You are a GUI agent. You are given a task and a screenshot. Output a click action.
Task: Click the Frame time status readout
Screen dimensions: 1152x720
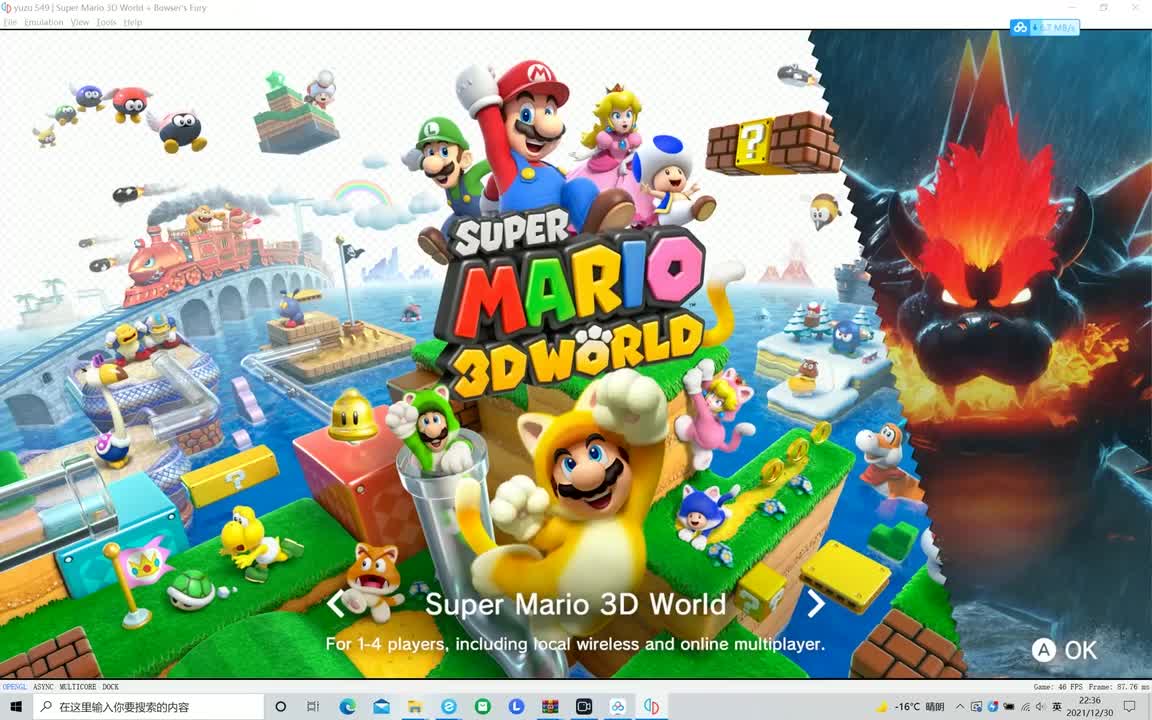(1121, 687)
